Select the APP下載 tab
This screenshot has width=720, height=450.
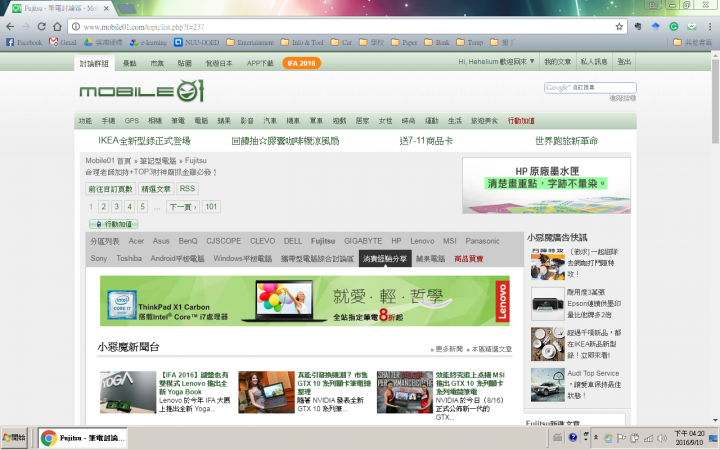point(260,63)
